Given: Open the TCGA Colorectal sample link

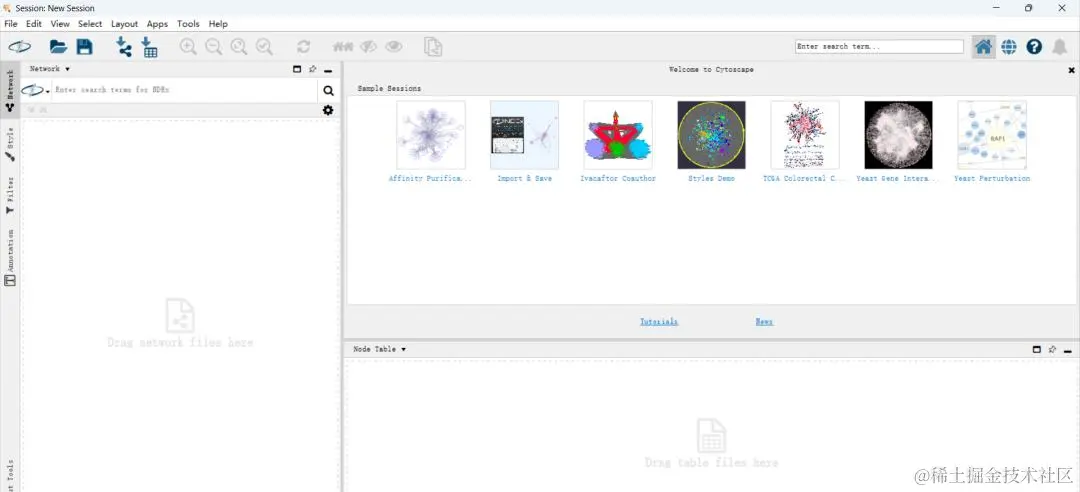Looking at the screenshot, I should click(804, 178).
